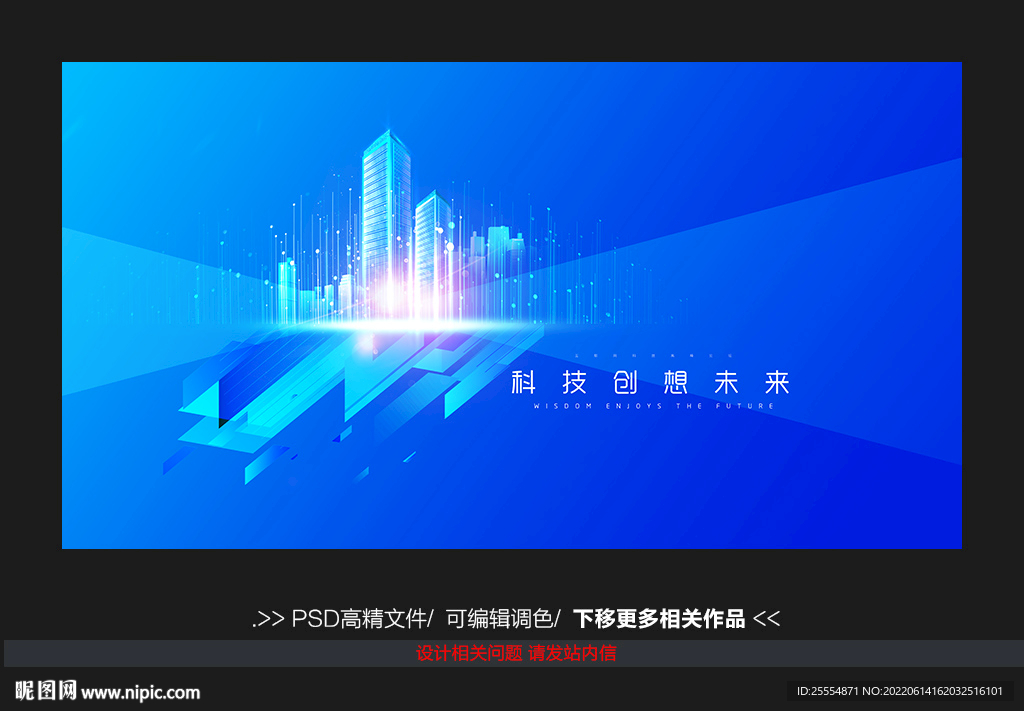This screenshot has height=711, width=1024.
Task: Click the geometric blue stripes graphic
Action: coord(300,400)
